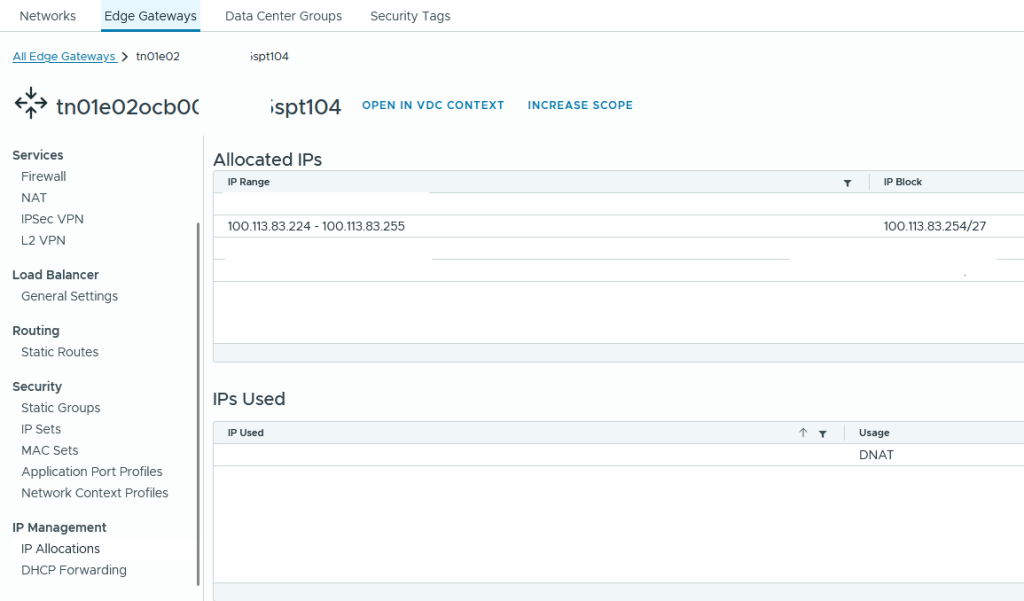Image resolution: width=1024 pixels, height=601 pixels.
Task: Sort IP Used column with arrow
Action: pyautogui.click(x=802, y=433)
